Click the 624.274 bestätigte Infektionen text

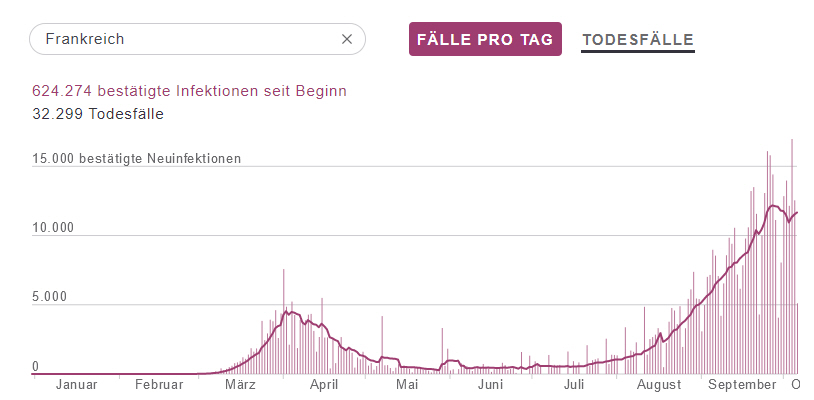[x=189, y=91]
